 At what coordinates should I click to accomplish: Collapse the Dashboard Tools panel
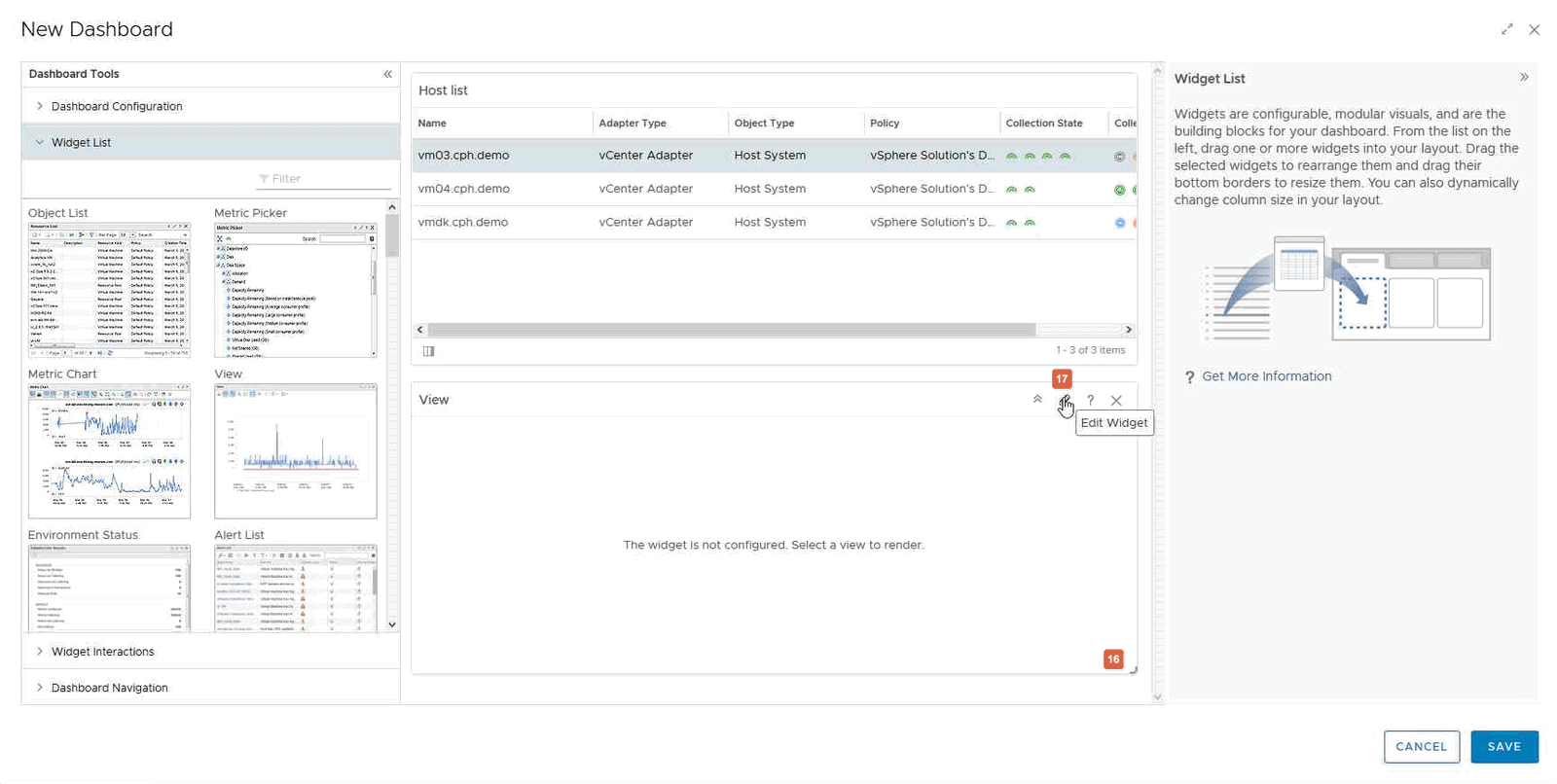387,74
